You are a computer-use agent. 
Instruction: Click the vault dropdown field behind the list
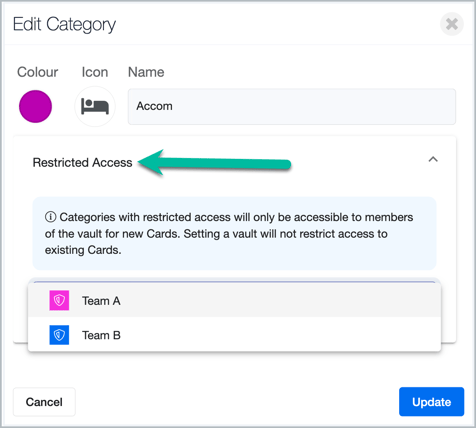(x=234, y=281)
